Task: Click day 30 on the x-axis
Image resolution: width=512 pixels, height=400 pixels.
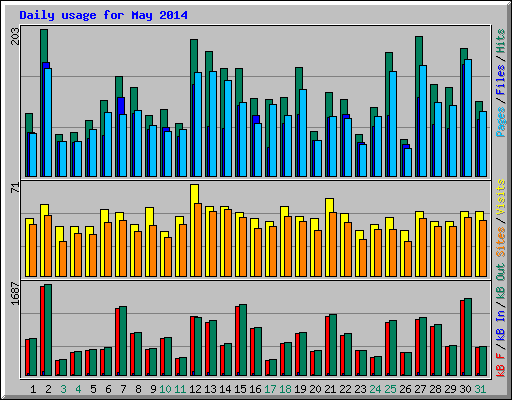Action: (x=465, y=389)
